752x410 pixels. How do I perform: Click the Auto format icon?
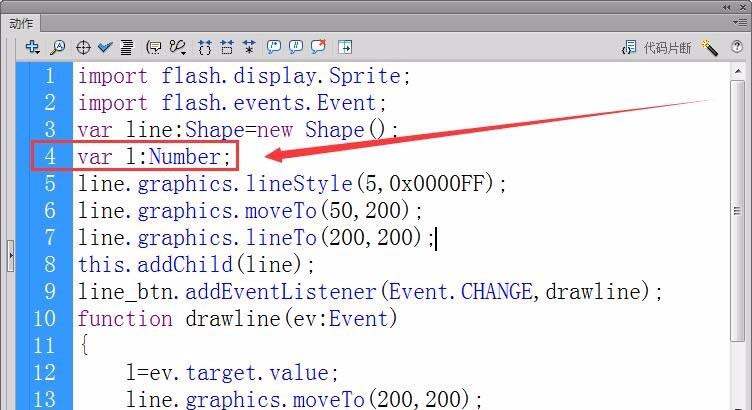point(127,47)
